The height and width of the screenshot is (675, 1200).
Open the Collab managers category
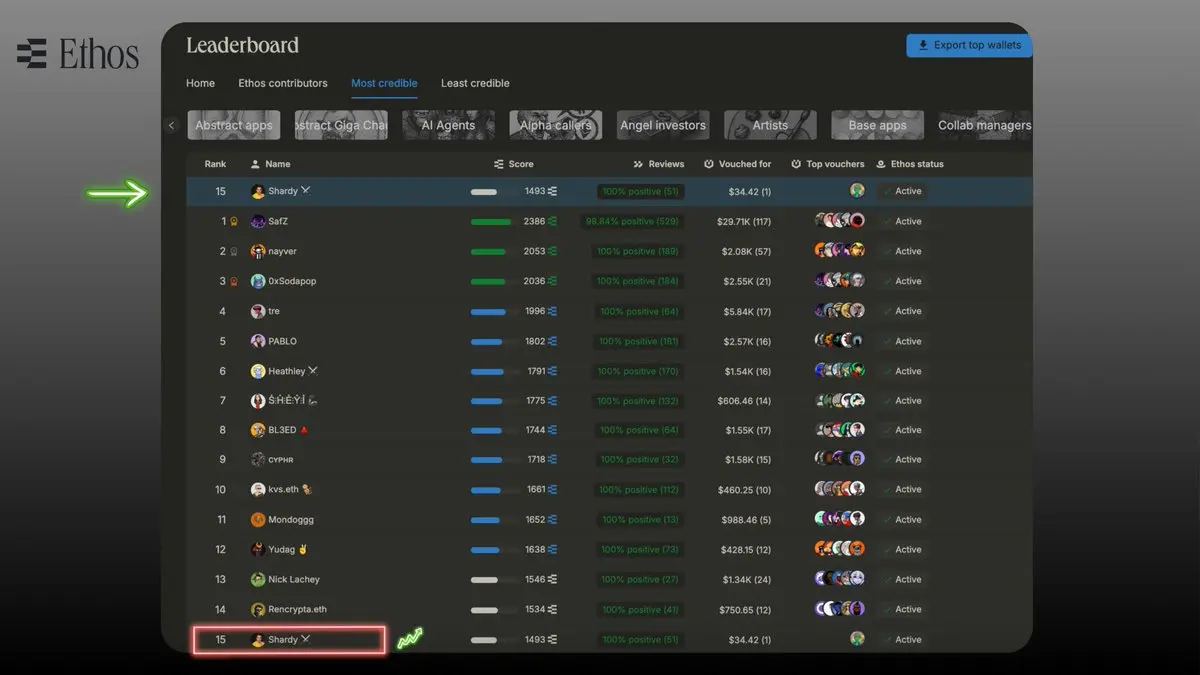click(x=984, y=125)
